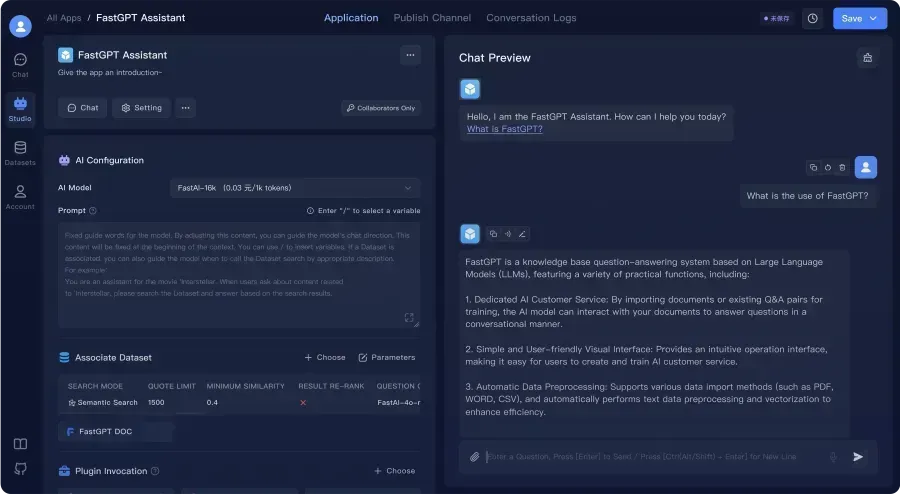Open the GitHub icon in sidebar
The image size is (900, 494).
(x=20, y=469)
